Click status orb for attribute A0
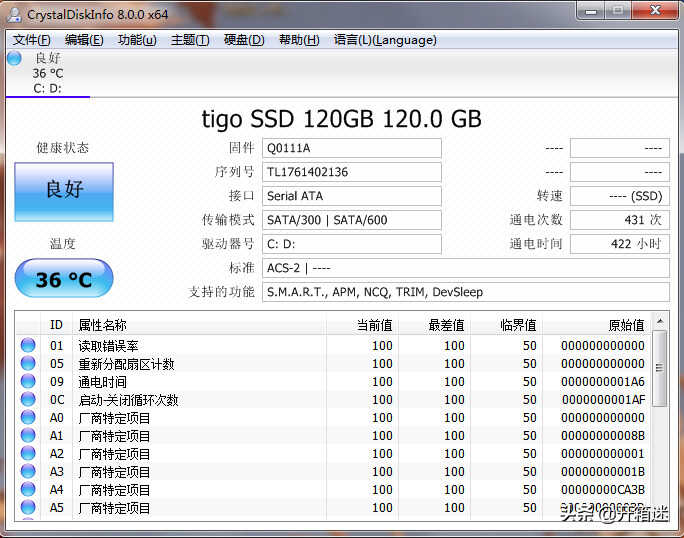This screenshot has width=684, height=538. [28, 417]
